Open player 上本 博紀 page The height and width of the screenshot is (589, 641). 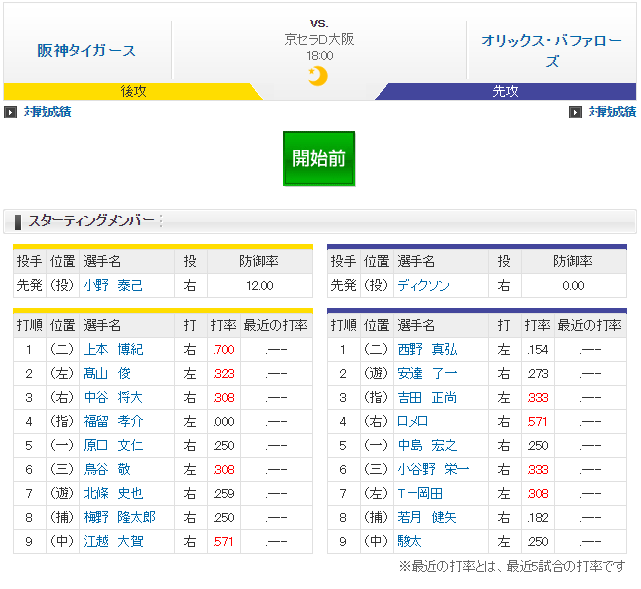point(113,349)
